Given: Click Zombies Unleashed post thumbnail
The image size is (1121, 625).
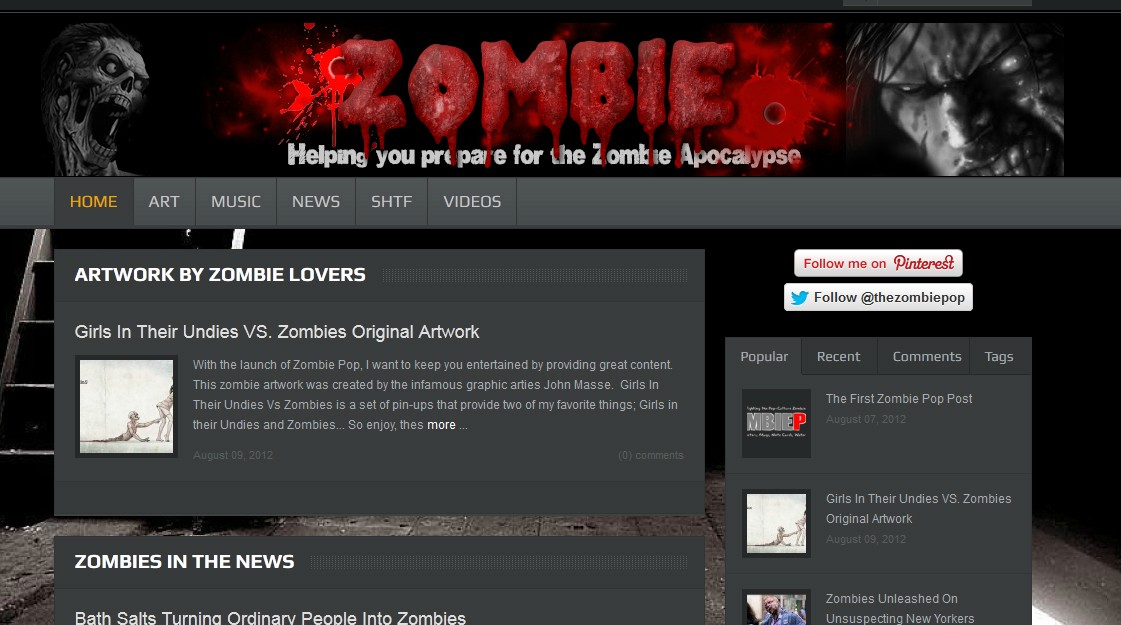Looking at the screenshot, I should [x=776, y=608].
